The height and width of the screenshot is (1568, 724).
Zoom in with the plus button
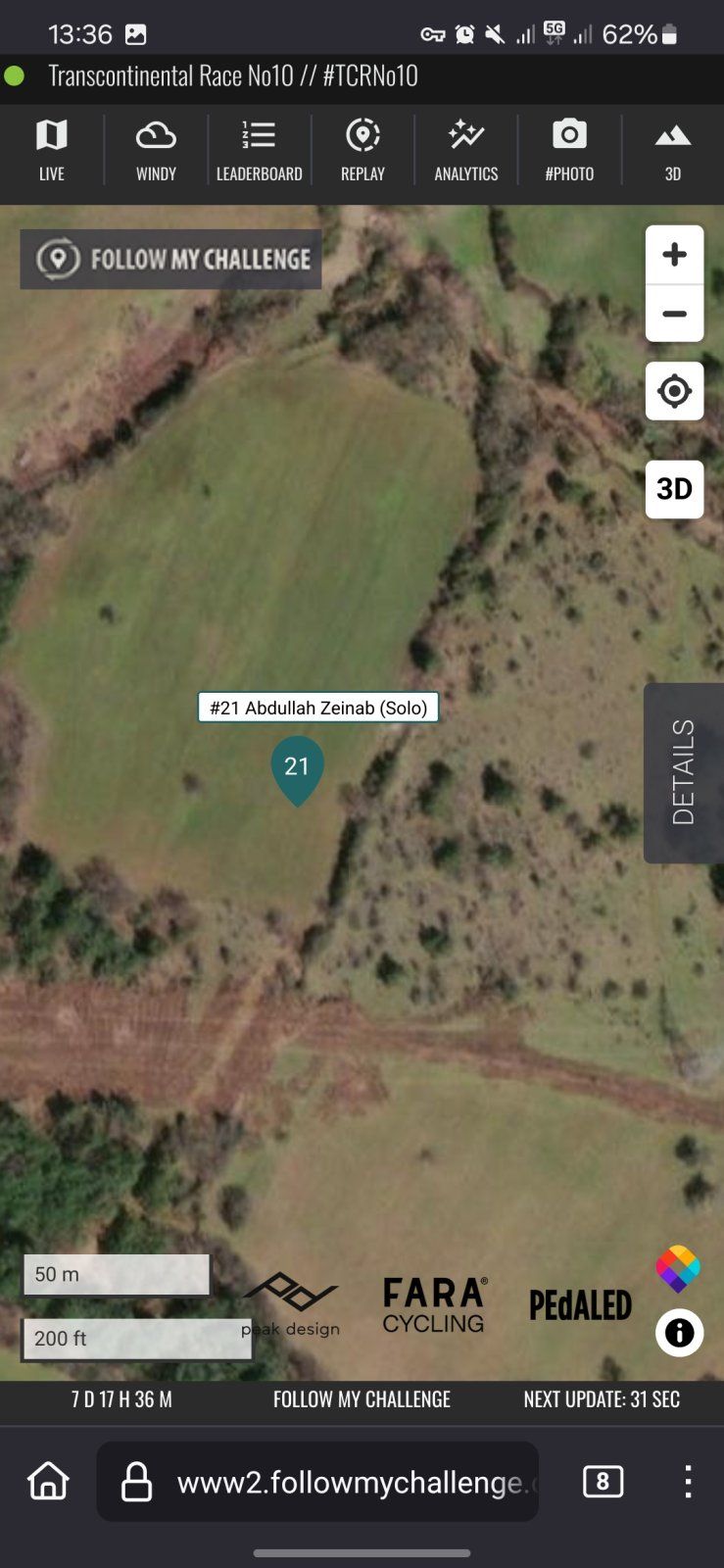pos(674,255)
